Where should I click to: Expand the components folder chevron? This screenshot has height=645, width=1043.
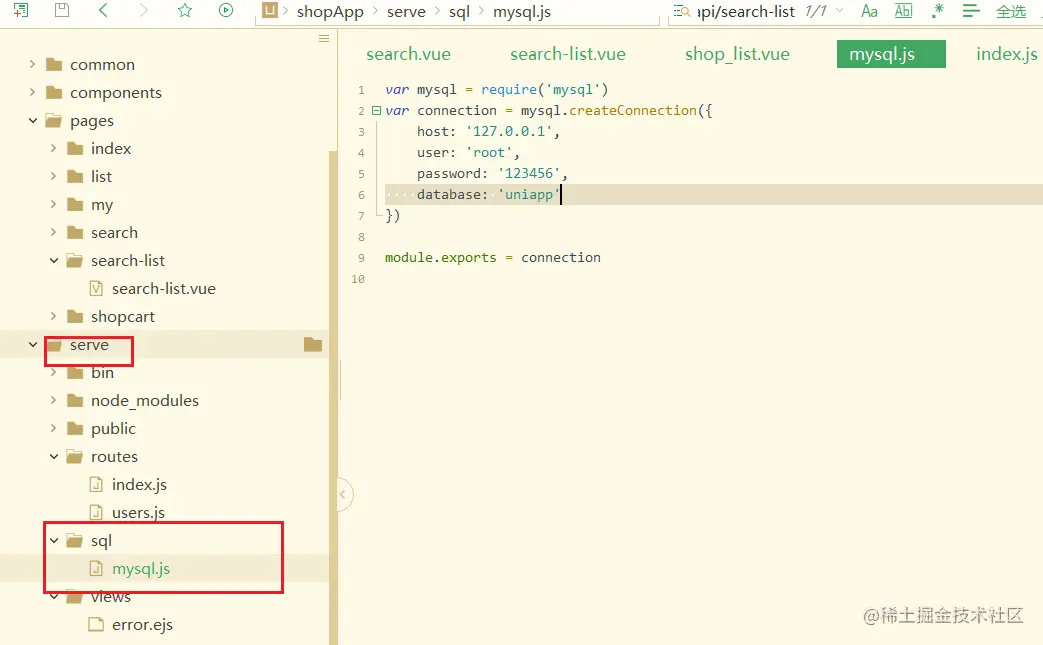(x=33, y=92)
